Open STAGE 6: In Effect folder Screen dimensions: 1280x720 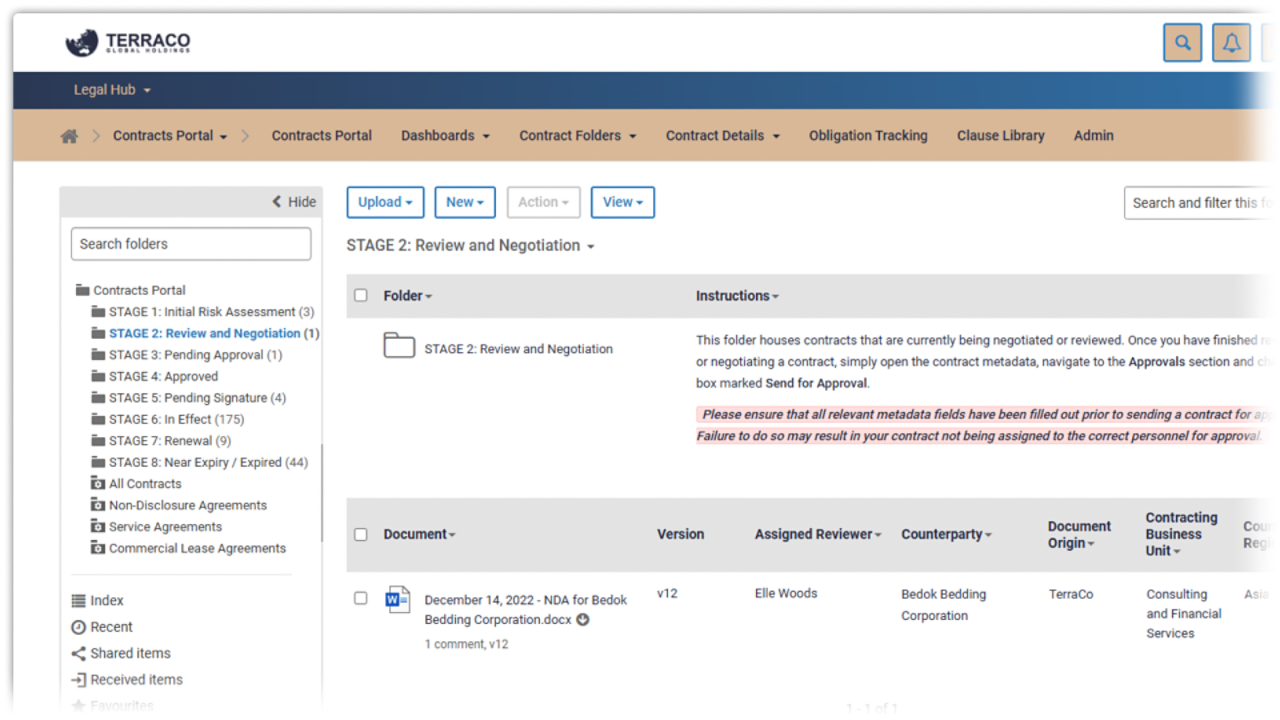(x=160, y=419)
